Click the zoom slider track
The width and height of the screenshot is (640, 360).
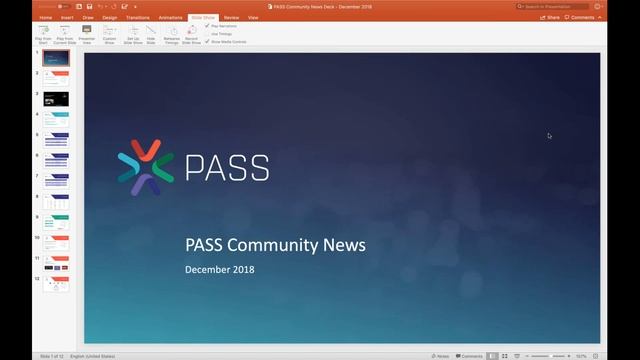(x=548, y=356)
